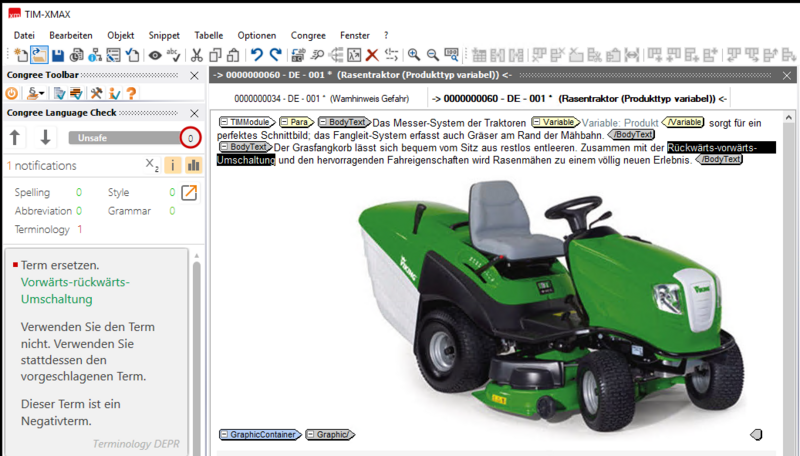The height and width of the screenshot is (456, 800).
Task: Zoom in with magnifier plus icon
Action: (414, 55)
